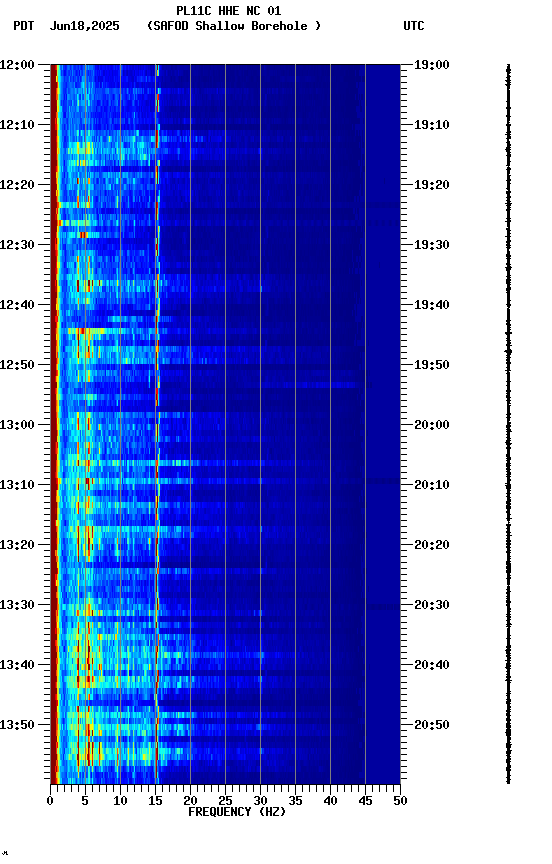Click the '20:20' UTC time label
Image resolution: width=552 pixels, height=864 pixels.
pyautogui.click(x=432, y=545)
